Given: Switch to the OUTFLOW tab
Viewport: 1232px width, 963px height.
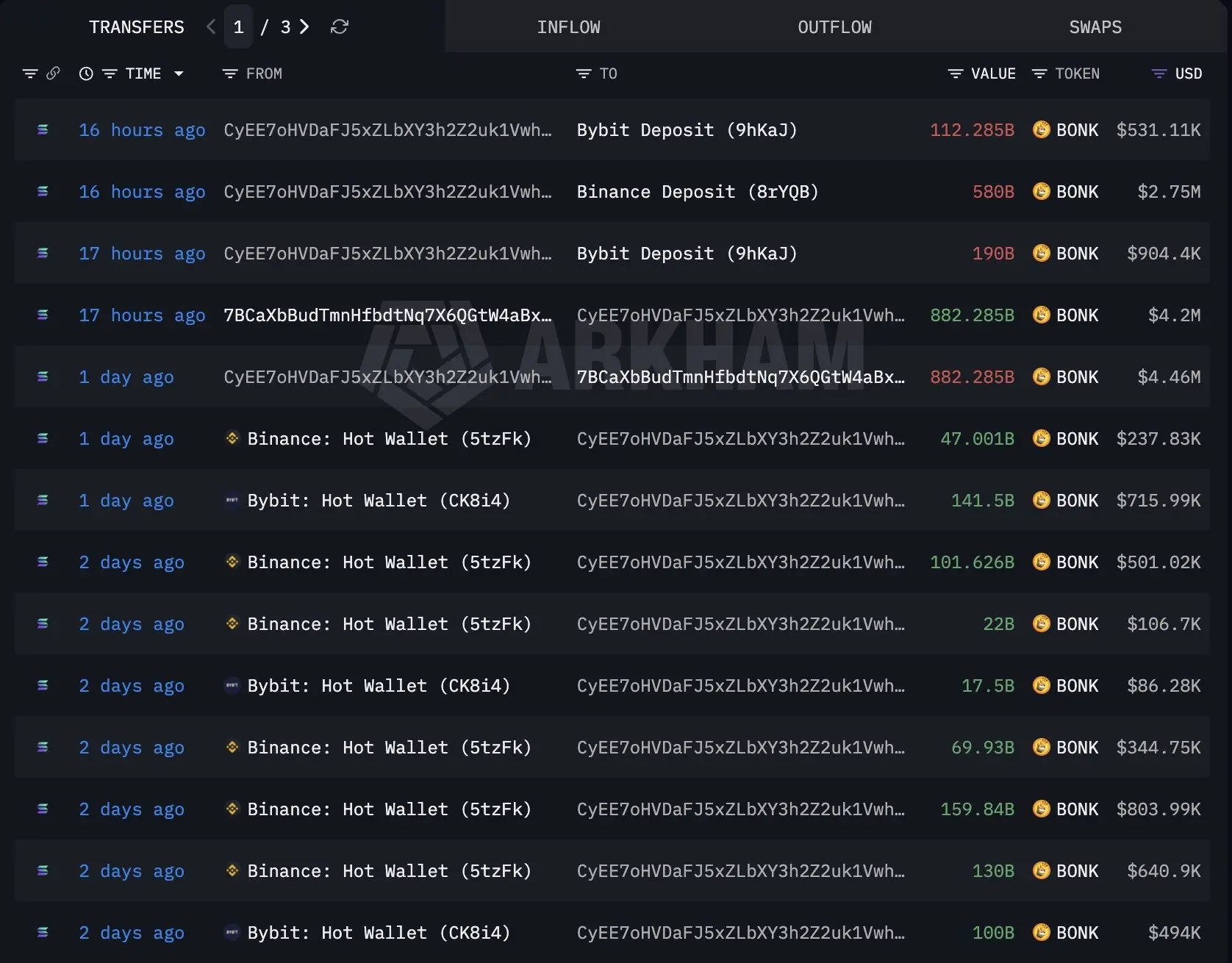Looking at the screenshot, I should pyautogui.click(x=834, y=27).
